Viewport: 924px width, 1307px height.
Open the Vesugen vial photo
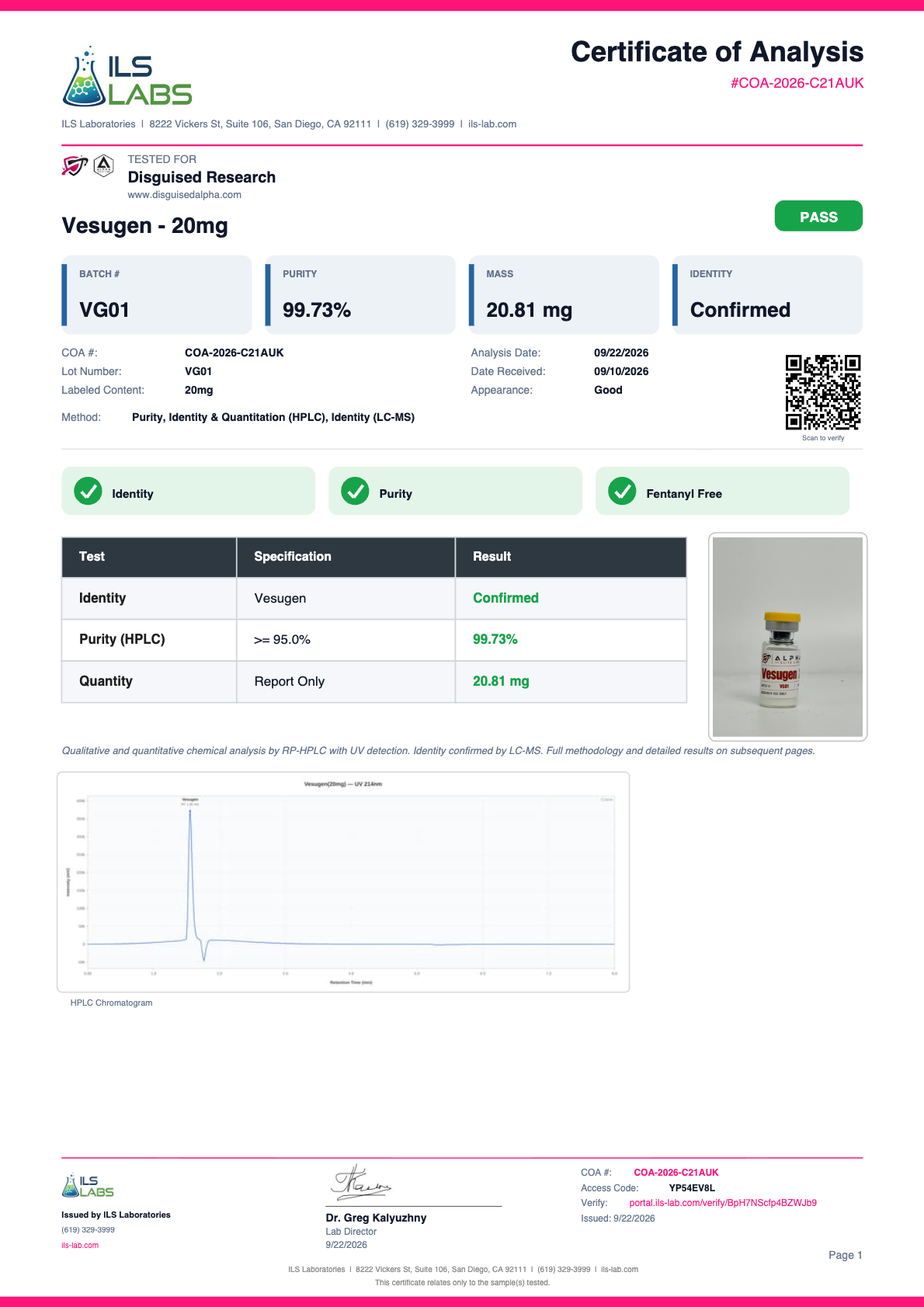pos(787,637)
